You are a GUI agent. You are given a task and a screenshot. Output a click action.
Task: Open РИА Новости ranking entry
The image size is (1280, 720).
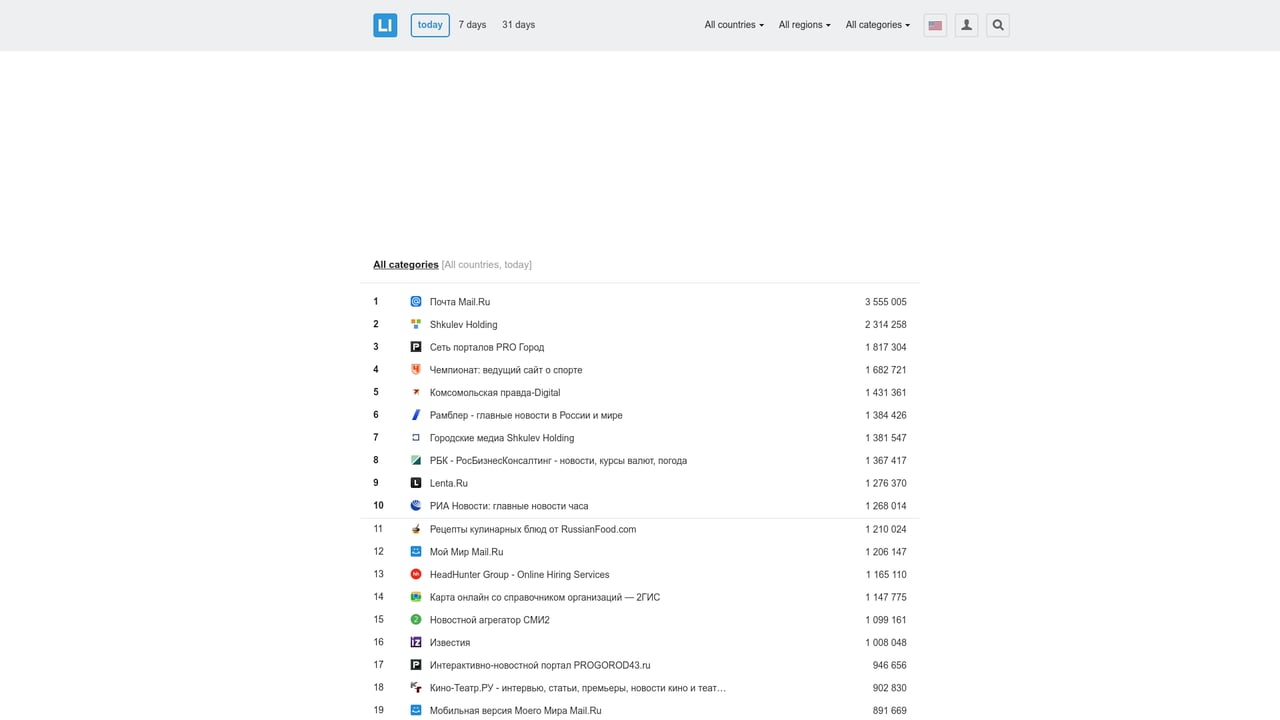point(508,506)
